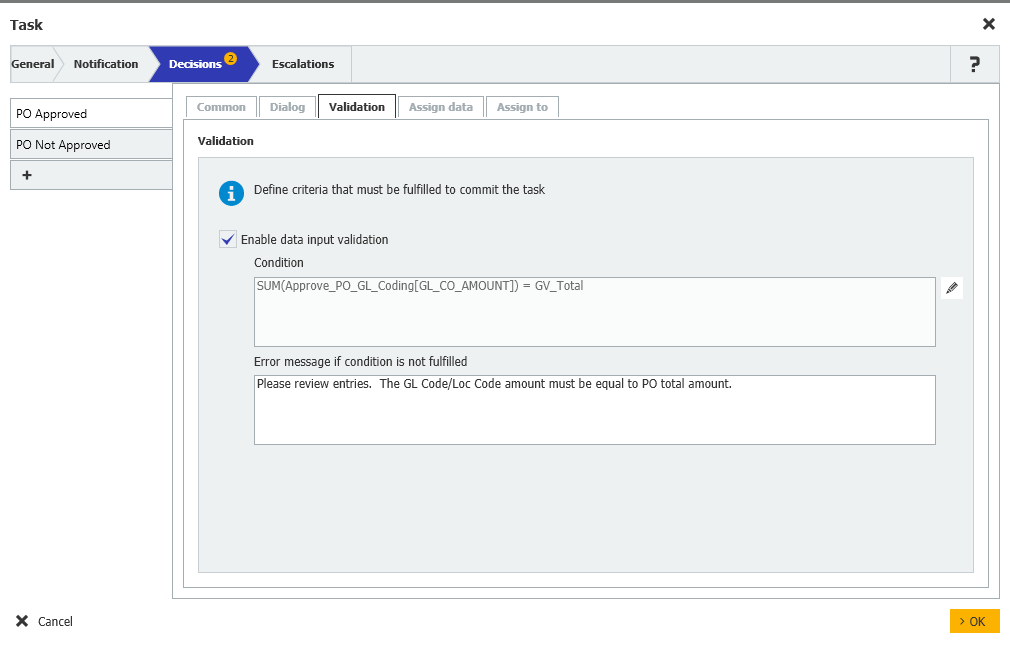Select the Decisions step
This screenshot has width=1010, height=653.
point(196,64)
